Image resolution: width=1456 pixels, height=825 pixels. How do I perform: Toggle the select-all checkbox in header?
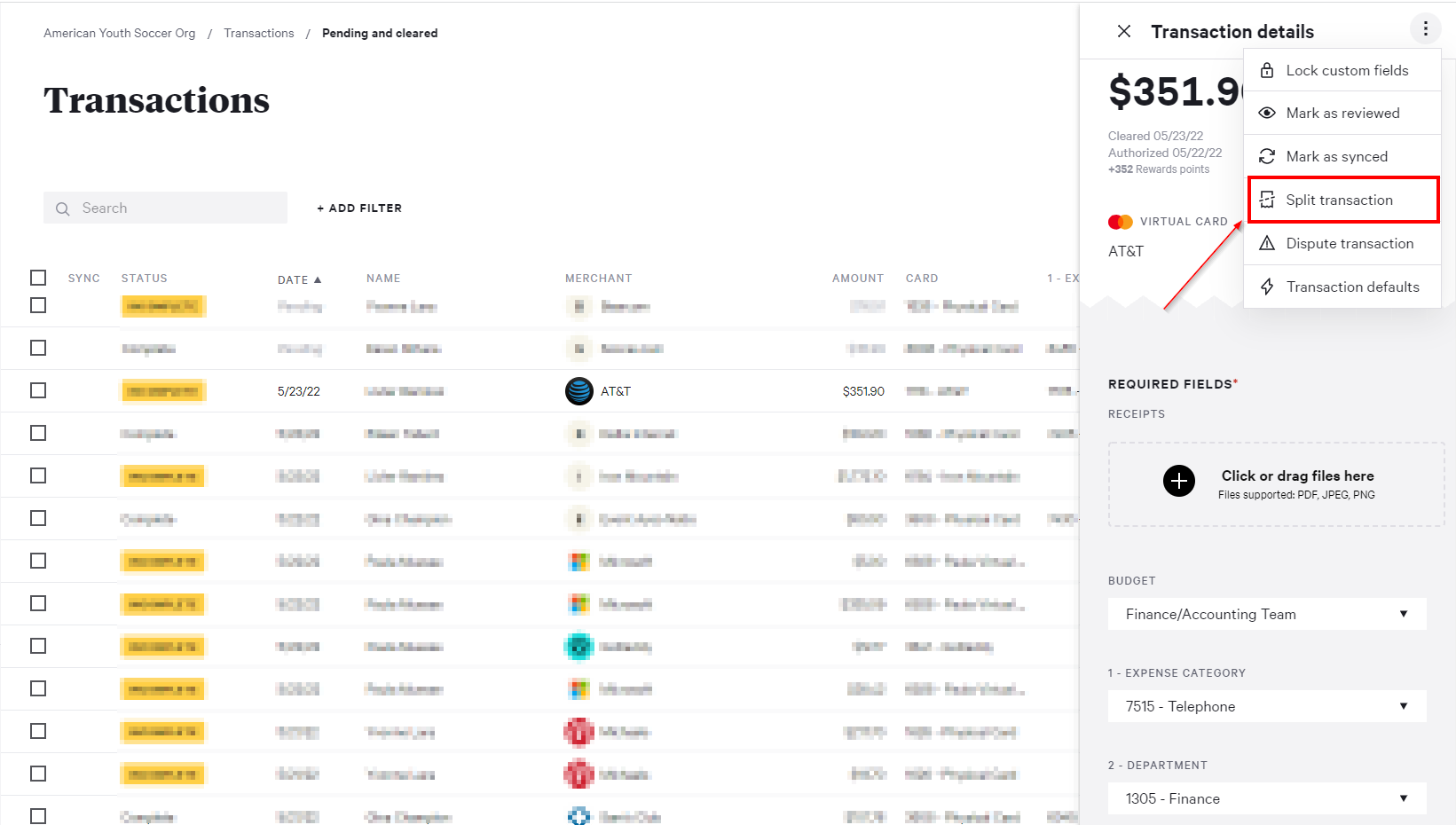(38, 278)
